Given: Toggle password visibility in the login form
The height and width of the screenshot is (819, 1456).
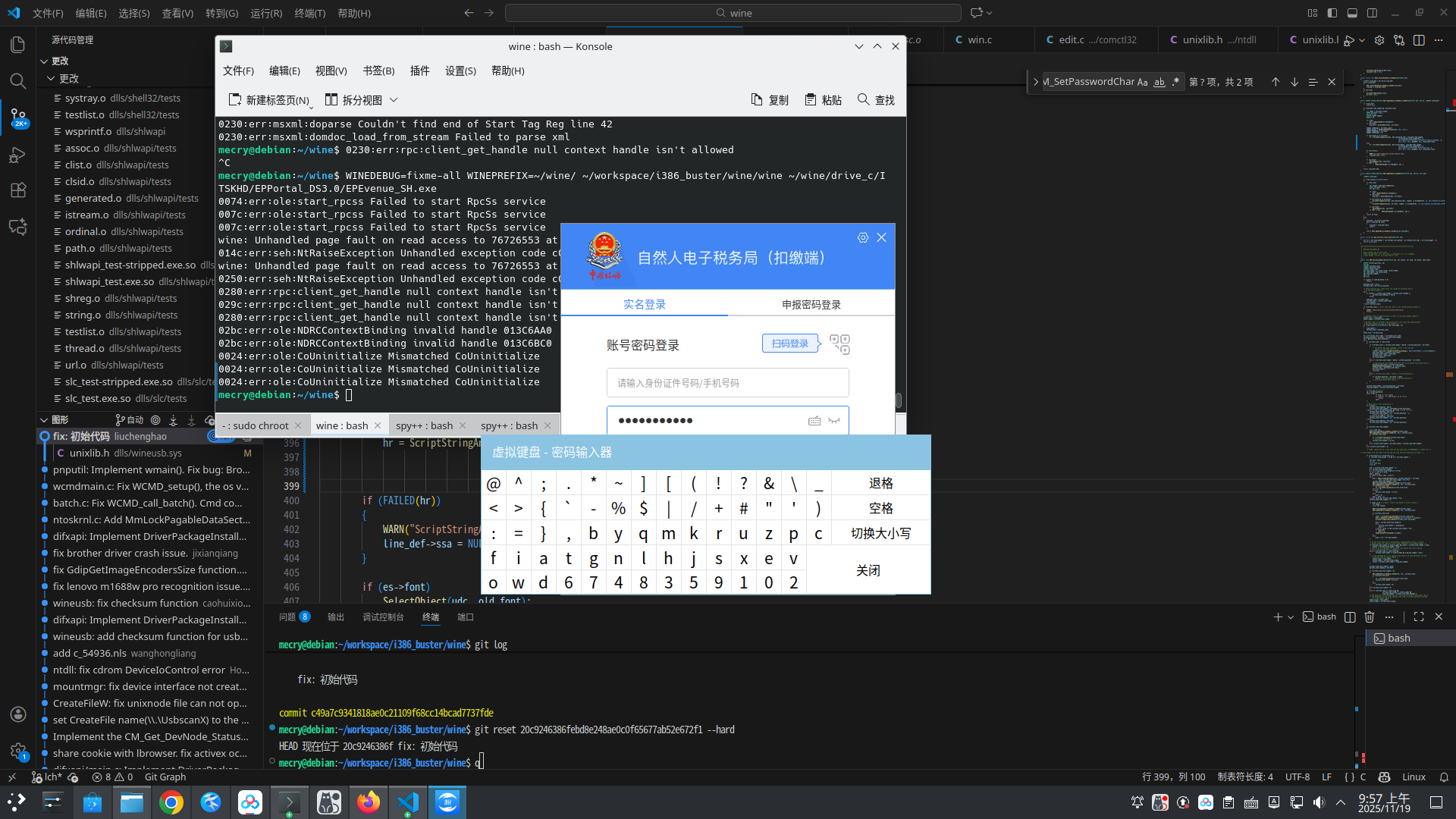Looking at the screenshot, I should click(834, 420).
